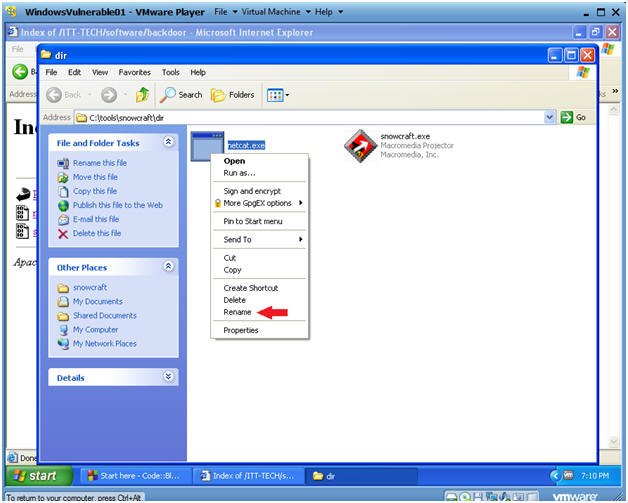The image size is (628, 503).
Task: Click Move this file task link
Action: coord(95,177)
